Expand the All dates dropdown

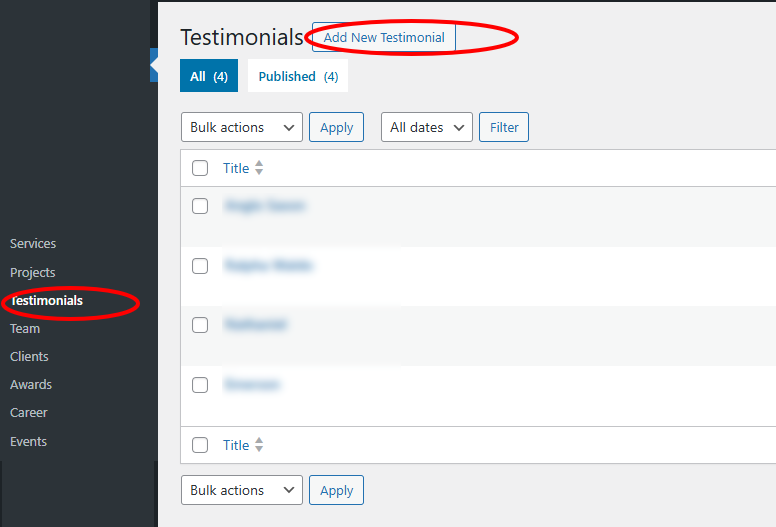point(426,127)
